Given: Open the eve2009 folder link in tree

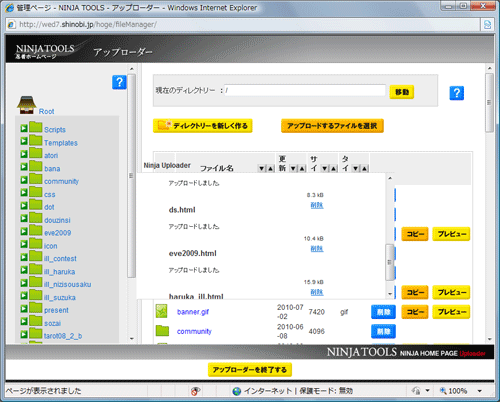Looking at the screenshot, I should [58, 233].
